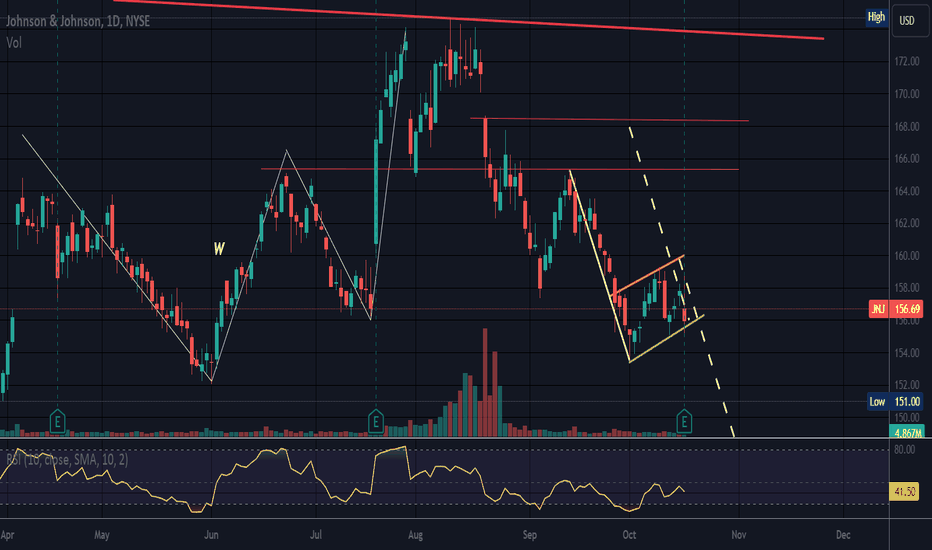This screenshot has width=932, height=550.
Task: Click the July earnings E marker
Action: (376, 422)
